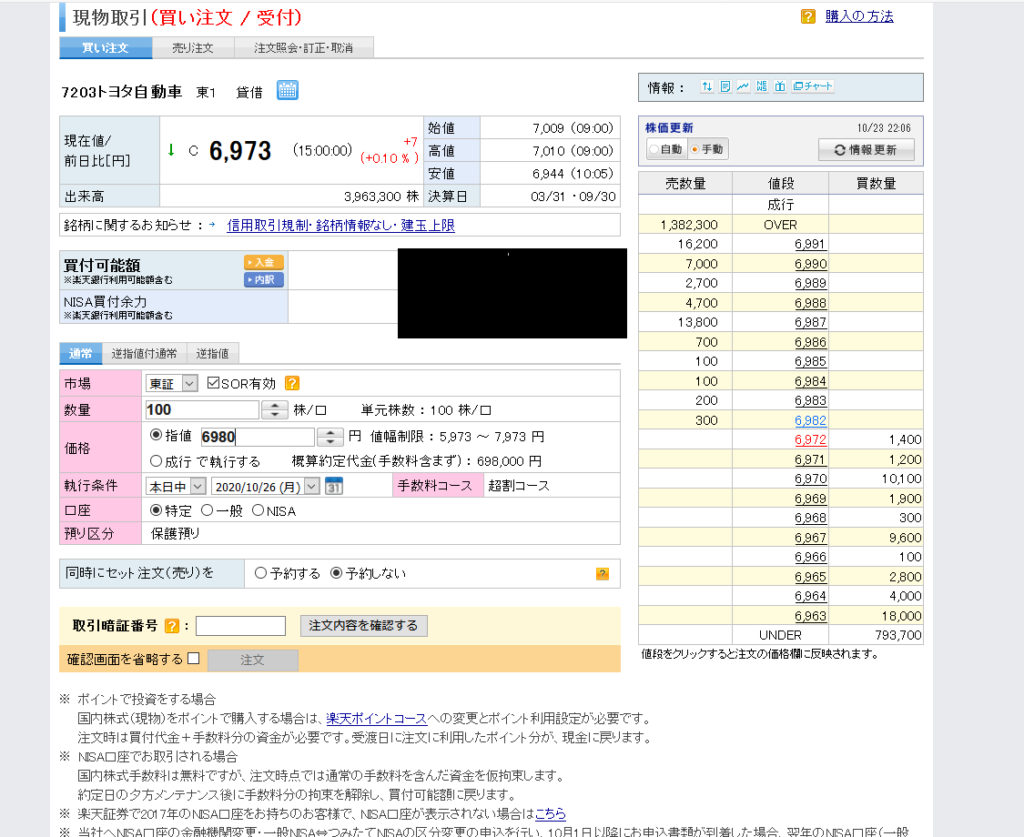Click price 6,969 in order book

pyautogui.click(x=810, y=499)
